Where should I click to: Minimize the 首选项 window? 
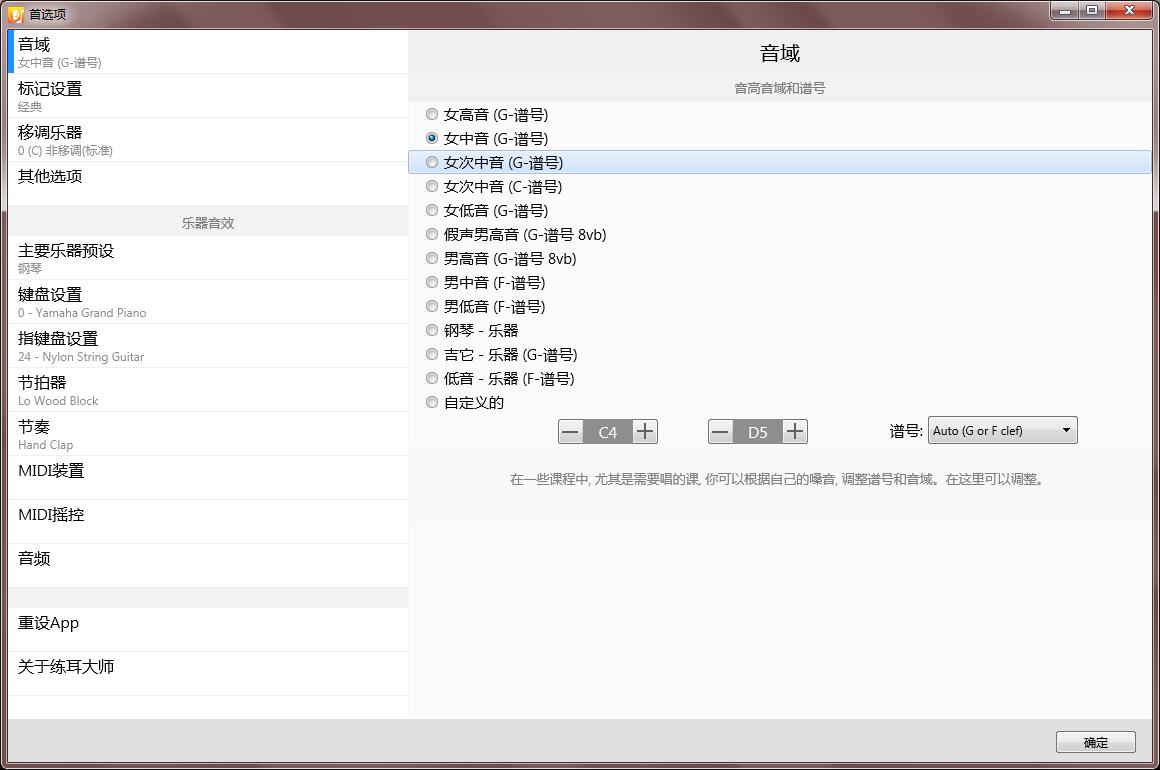pos(1065,10)
